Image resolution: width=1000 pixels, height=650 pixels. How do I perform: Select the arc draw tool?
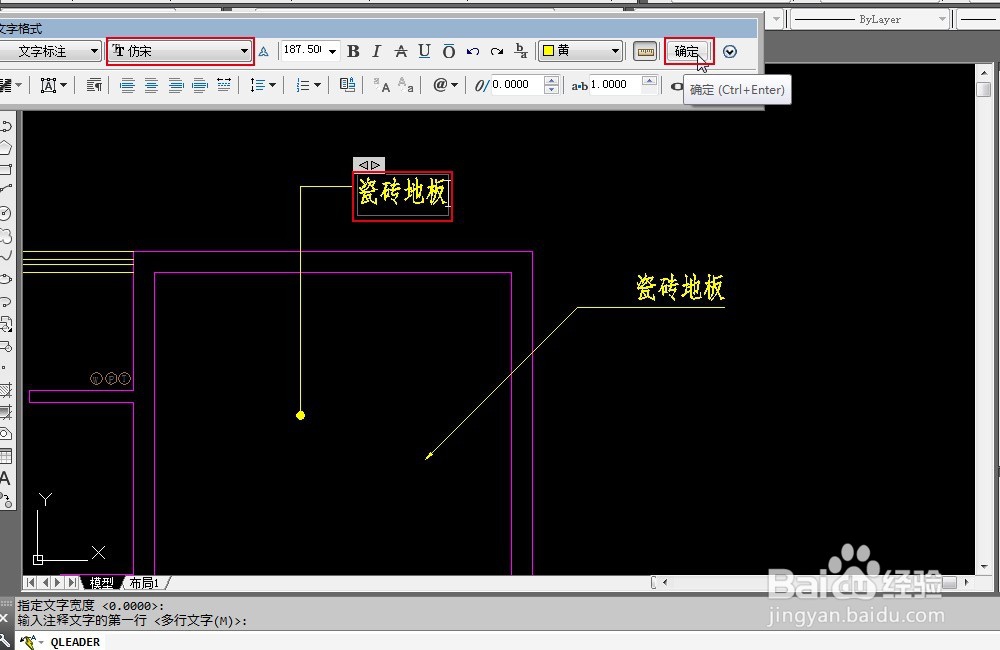tap(6, 189)
